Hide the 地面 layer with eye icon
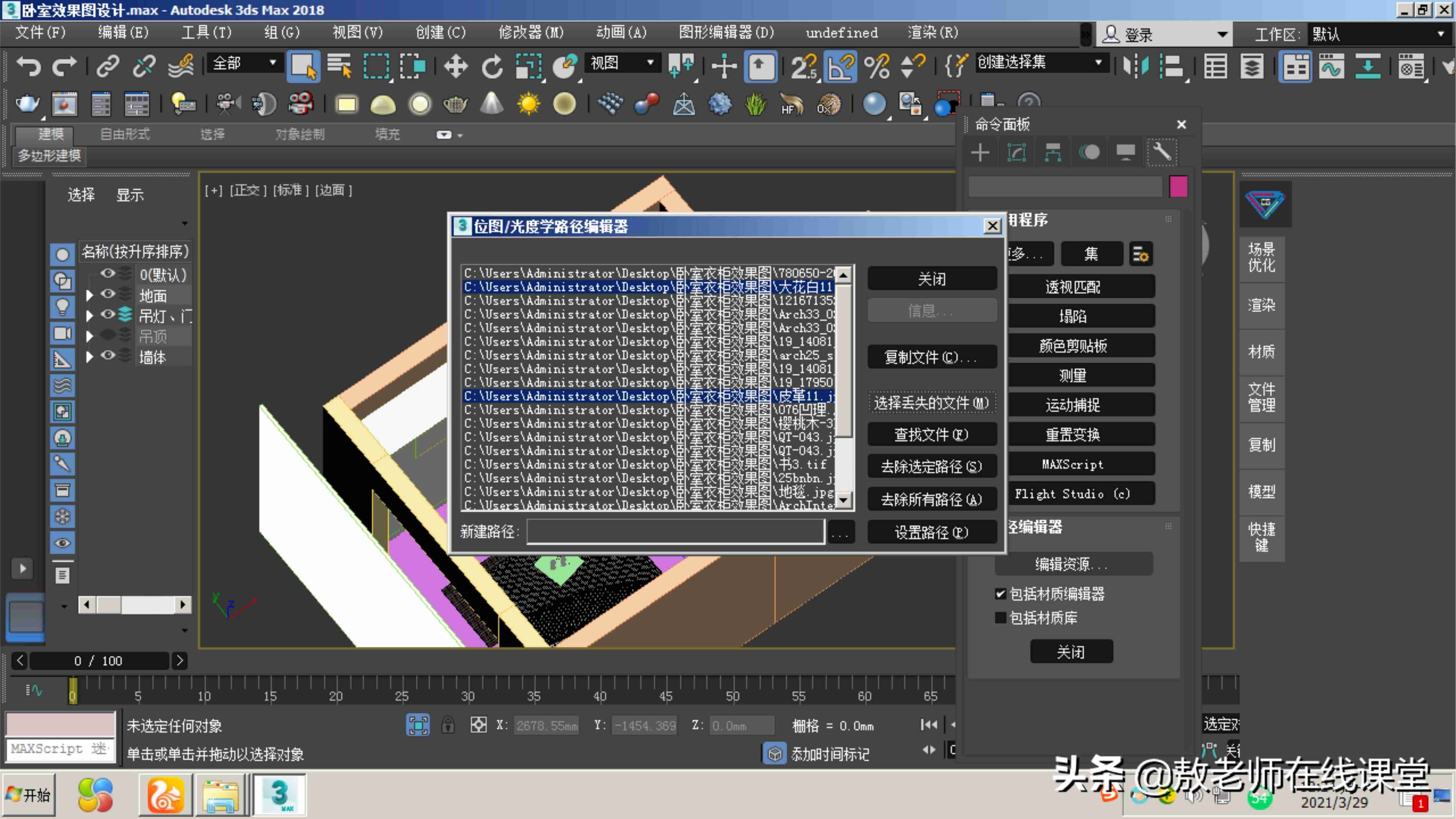The image size is (1456, 819). pyautogui.click(x=107, y=294)
